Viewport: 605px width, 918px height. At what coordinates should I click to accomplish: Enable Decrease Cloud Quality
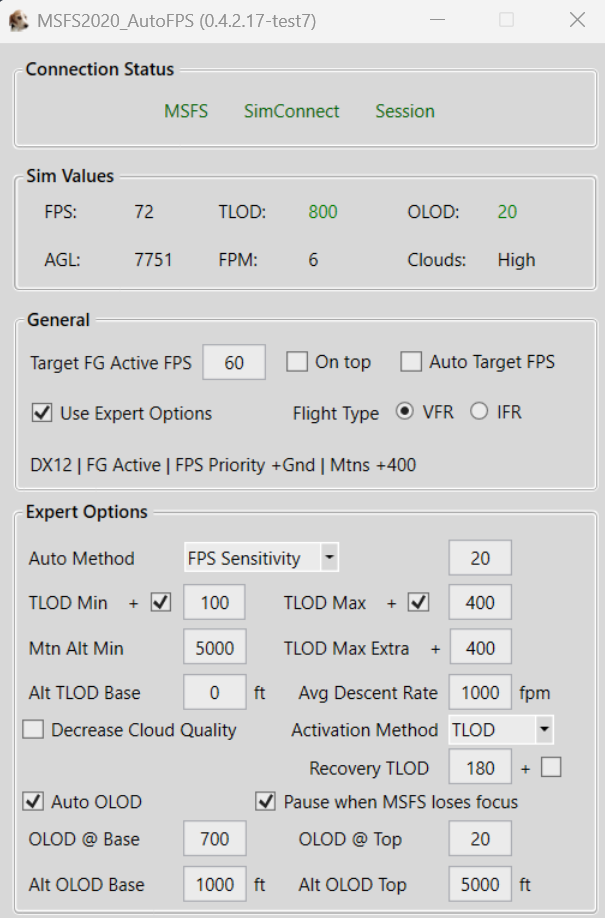tap(33, 729)
